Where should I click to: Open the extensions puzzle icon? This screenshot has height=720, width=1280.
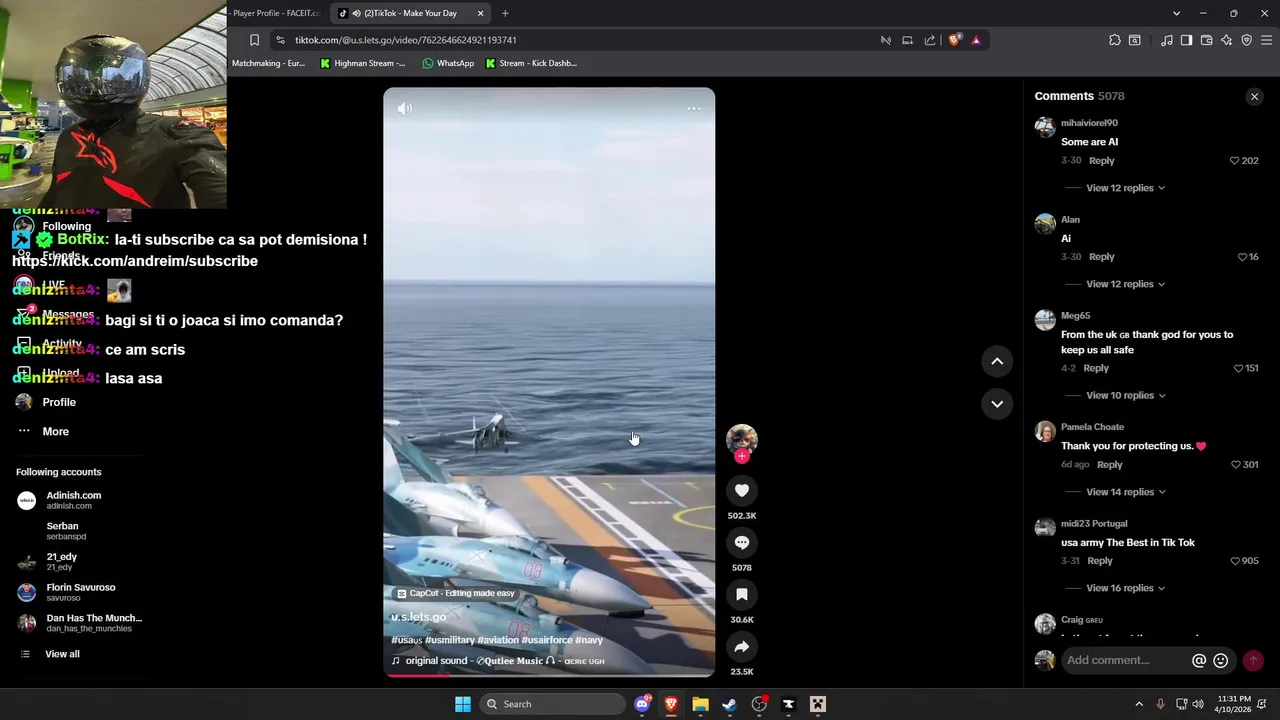(1115, 40)
